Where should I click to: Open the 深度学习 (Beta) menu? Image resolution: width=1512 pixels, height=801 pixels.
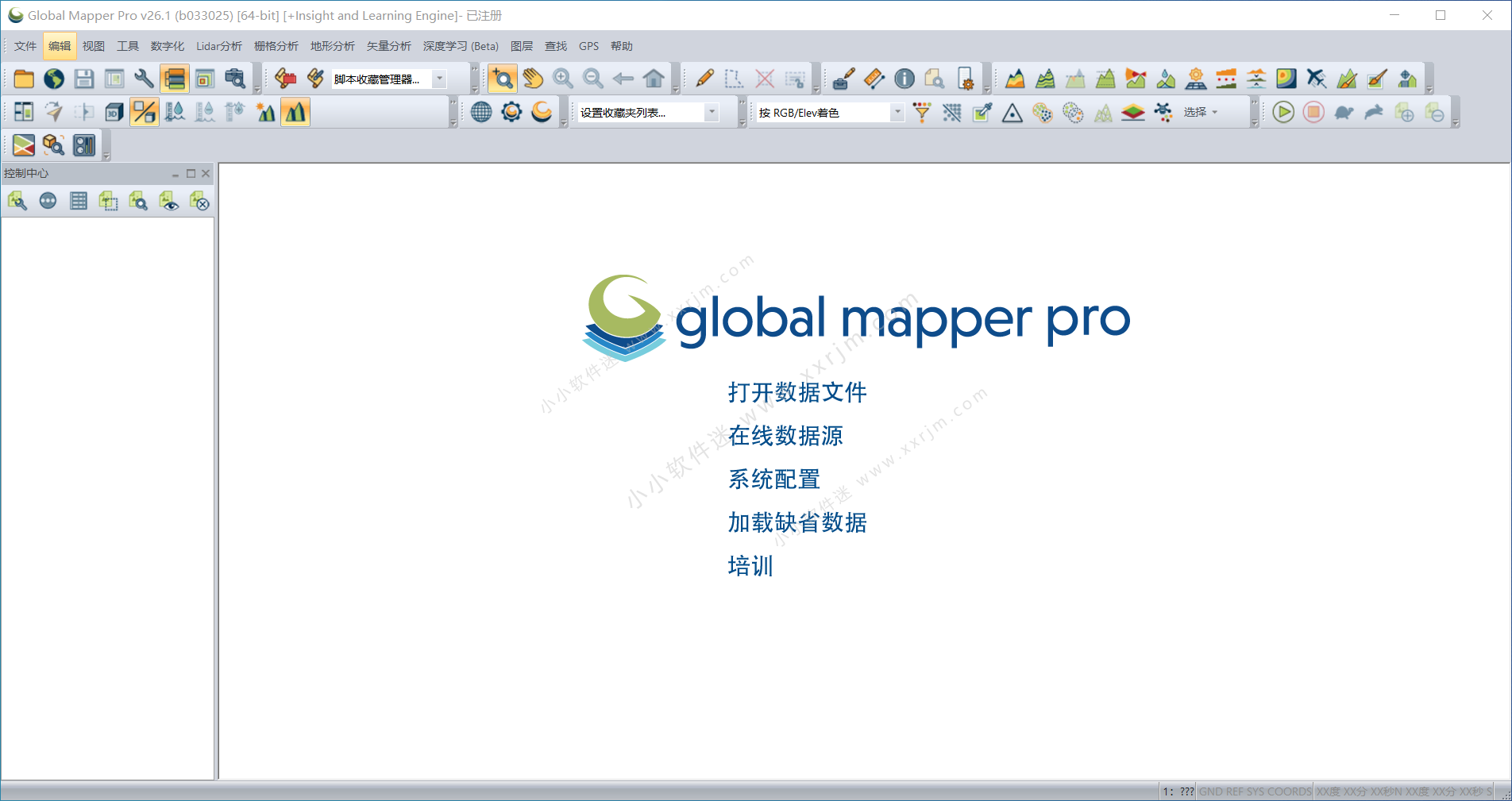pyautogui.click(x=461, y=46)
